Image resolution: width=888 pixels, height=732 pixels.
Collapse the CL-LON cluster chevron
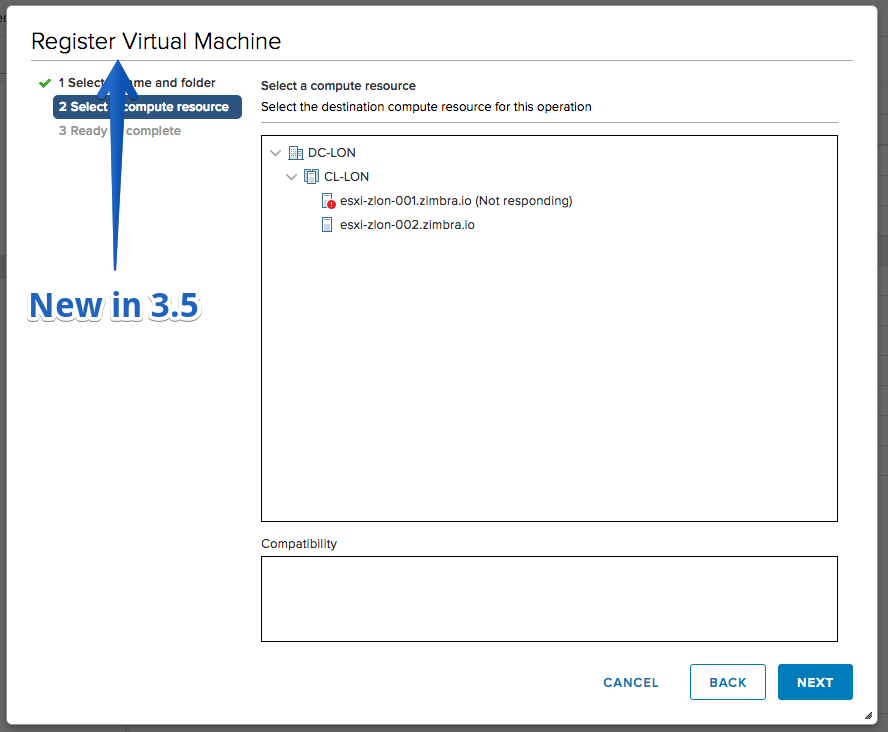pyautogui.click(x=292, y=177)
